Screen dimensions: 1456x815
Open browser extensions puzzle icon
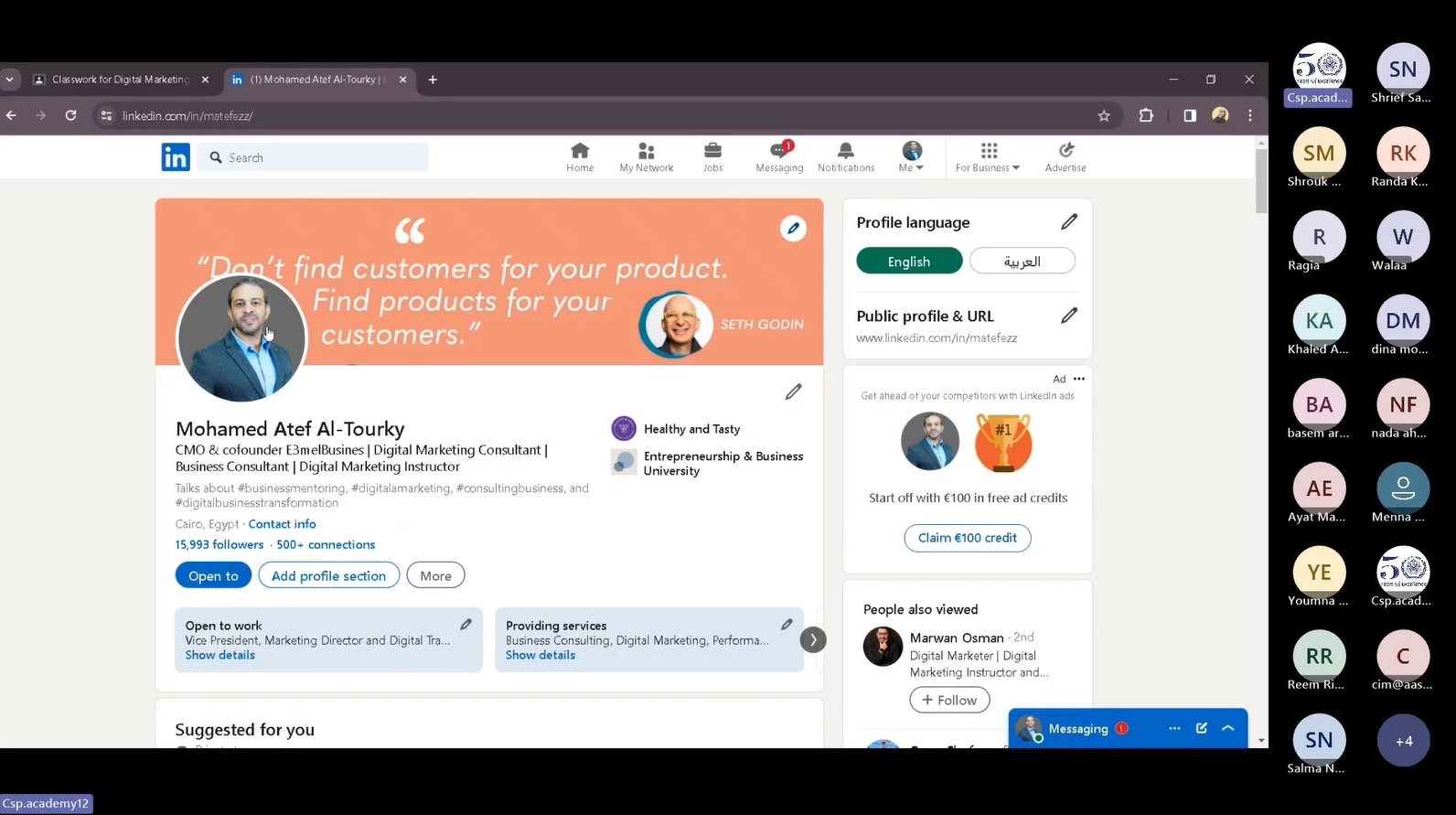[x=1146, y=115]
